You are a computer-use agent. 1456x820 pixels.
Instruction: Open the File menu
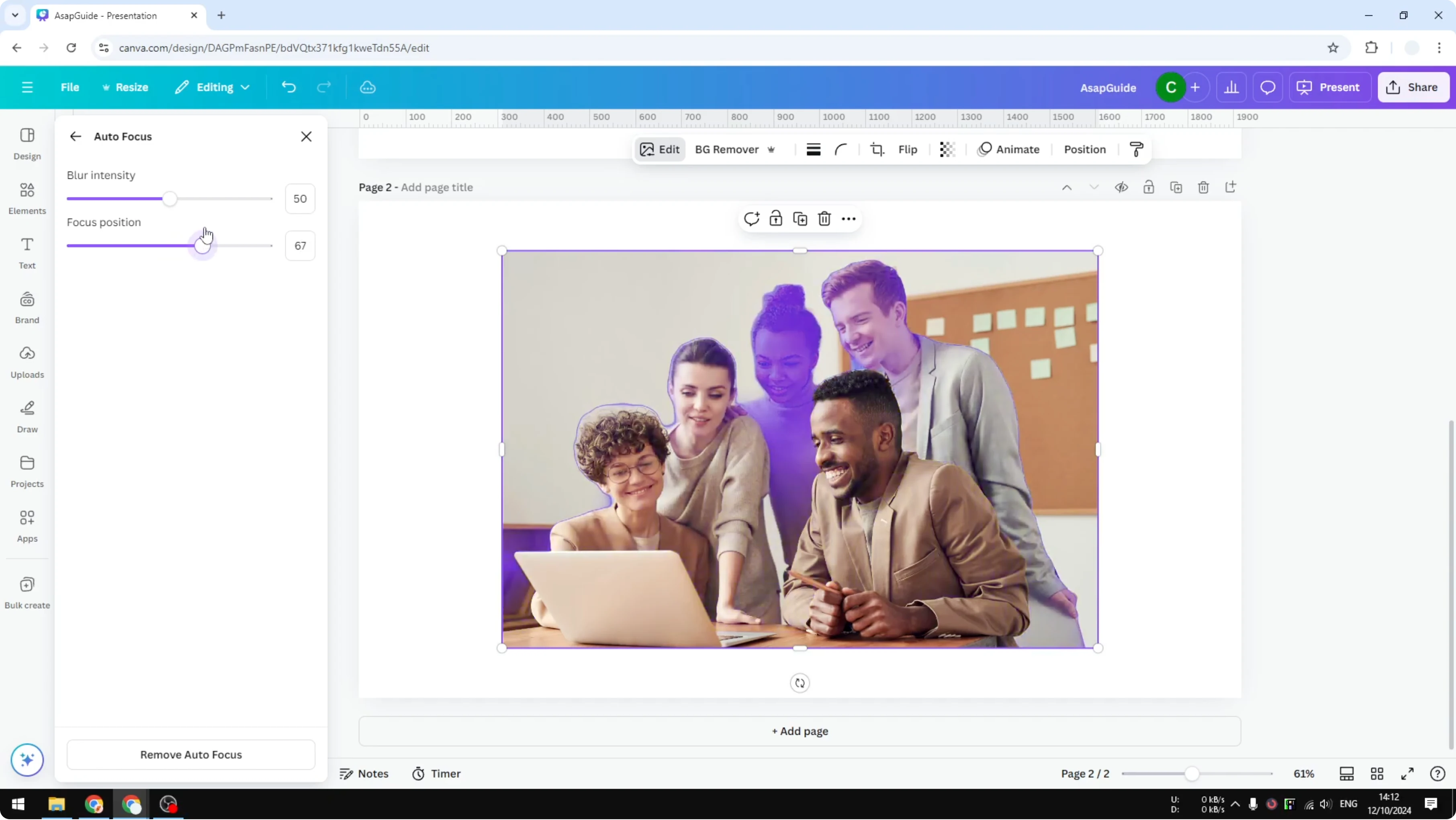tap(70, 87)
